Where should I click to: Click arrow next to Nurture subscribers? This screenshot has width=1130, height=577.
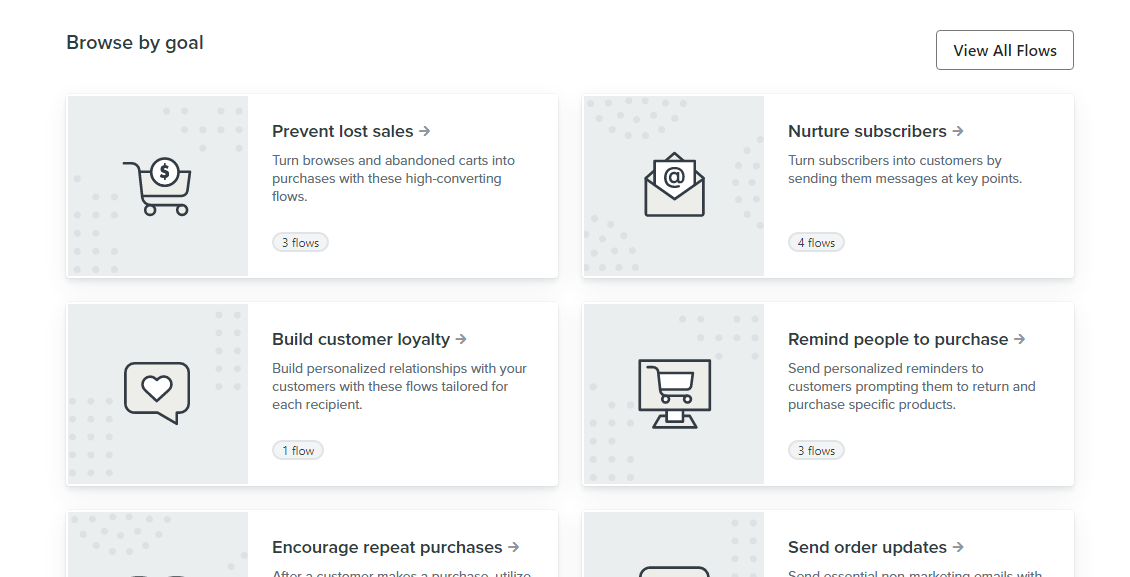(958, 131)
